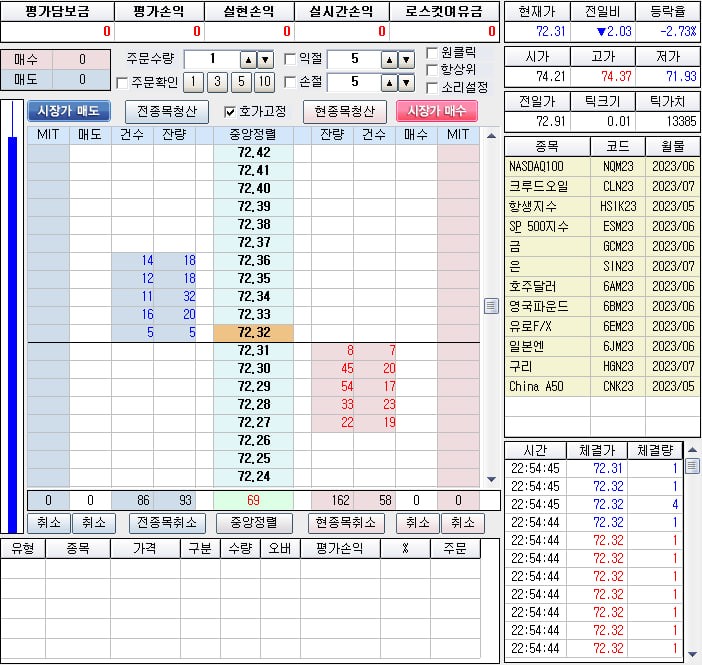
Task: Click price 72.31 in the ladder
Action: click(254, 351)
